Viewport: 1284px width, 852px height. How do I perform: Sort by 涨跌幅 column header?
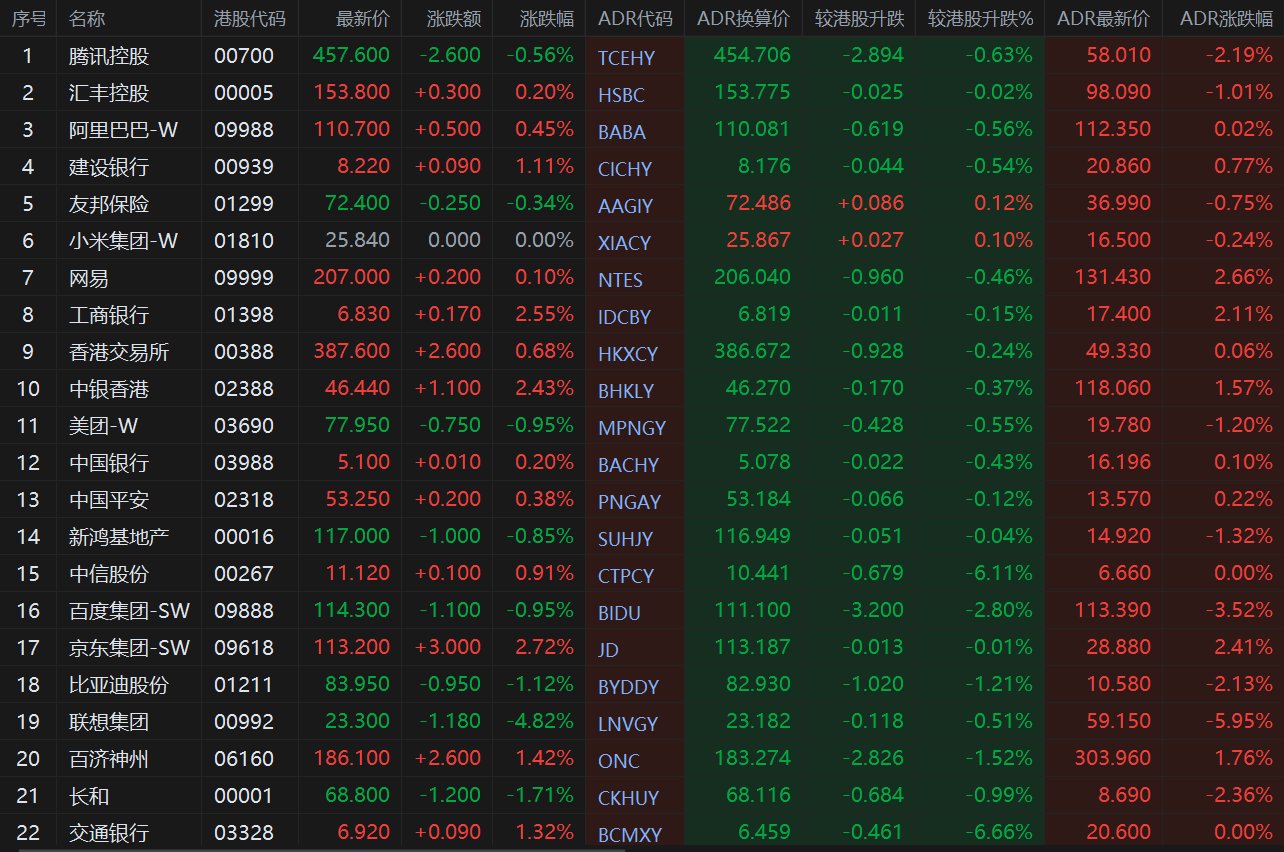tap(546, 18)
